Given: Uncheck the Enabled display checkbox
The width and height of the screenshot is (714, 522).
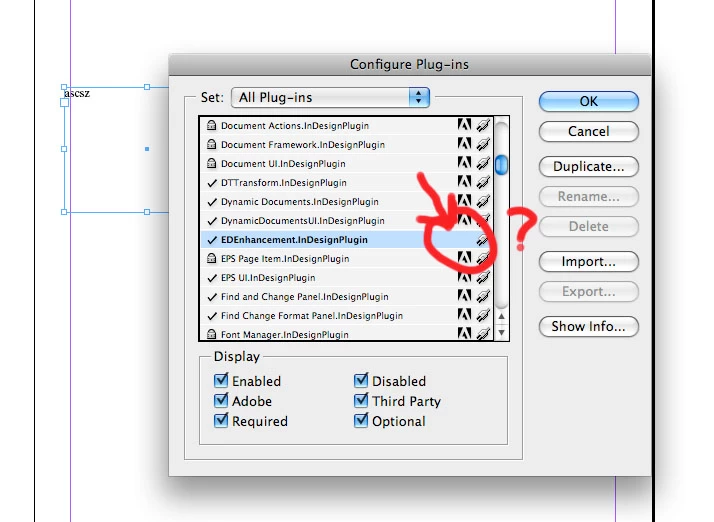Looking at the screenshot, I should 221,380.
